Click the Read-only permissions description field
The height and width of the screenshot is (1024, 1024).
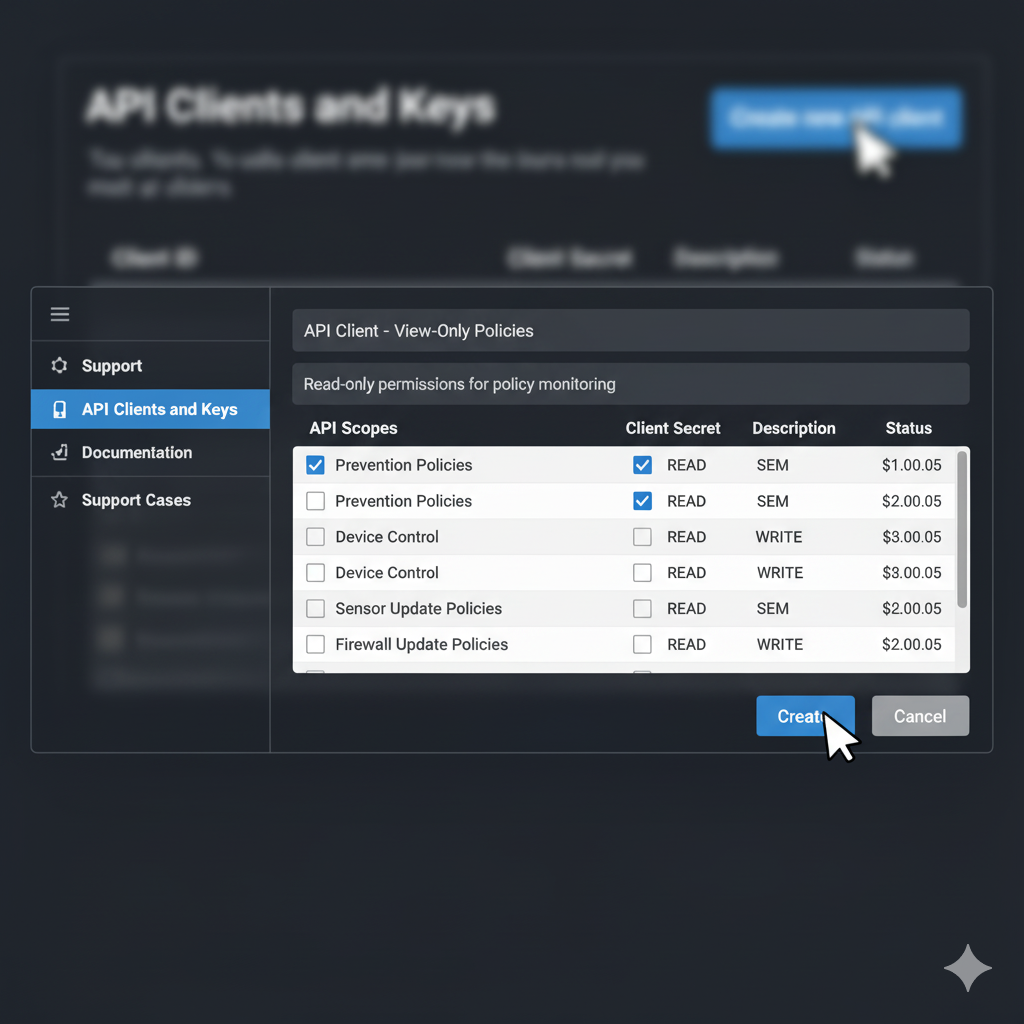(630, 384)
